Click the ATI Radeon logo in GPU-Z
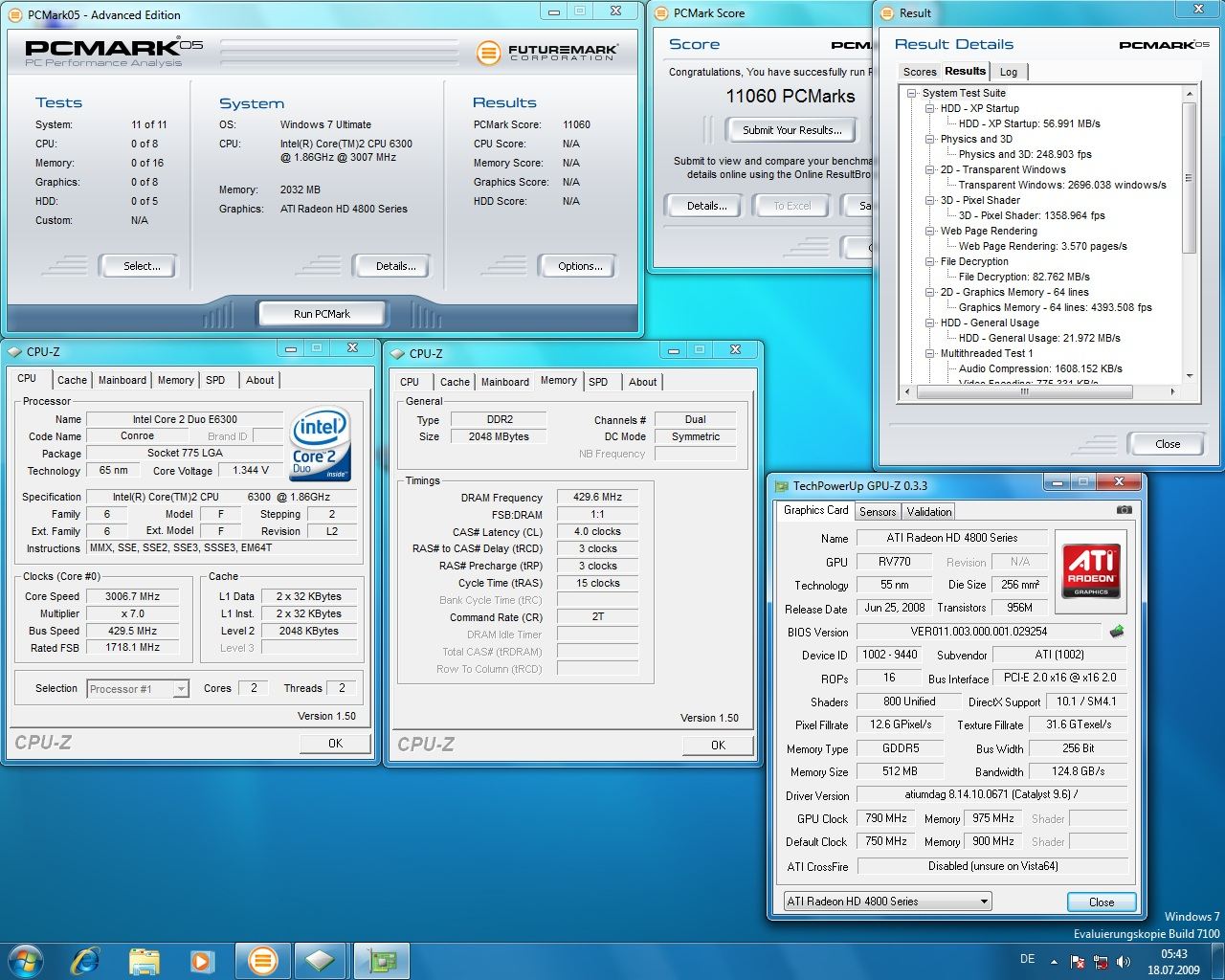 (1091, 572)
